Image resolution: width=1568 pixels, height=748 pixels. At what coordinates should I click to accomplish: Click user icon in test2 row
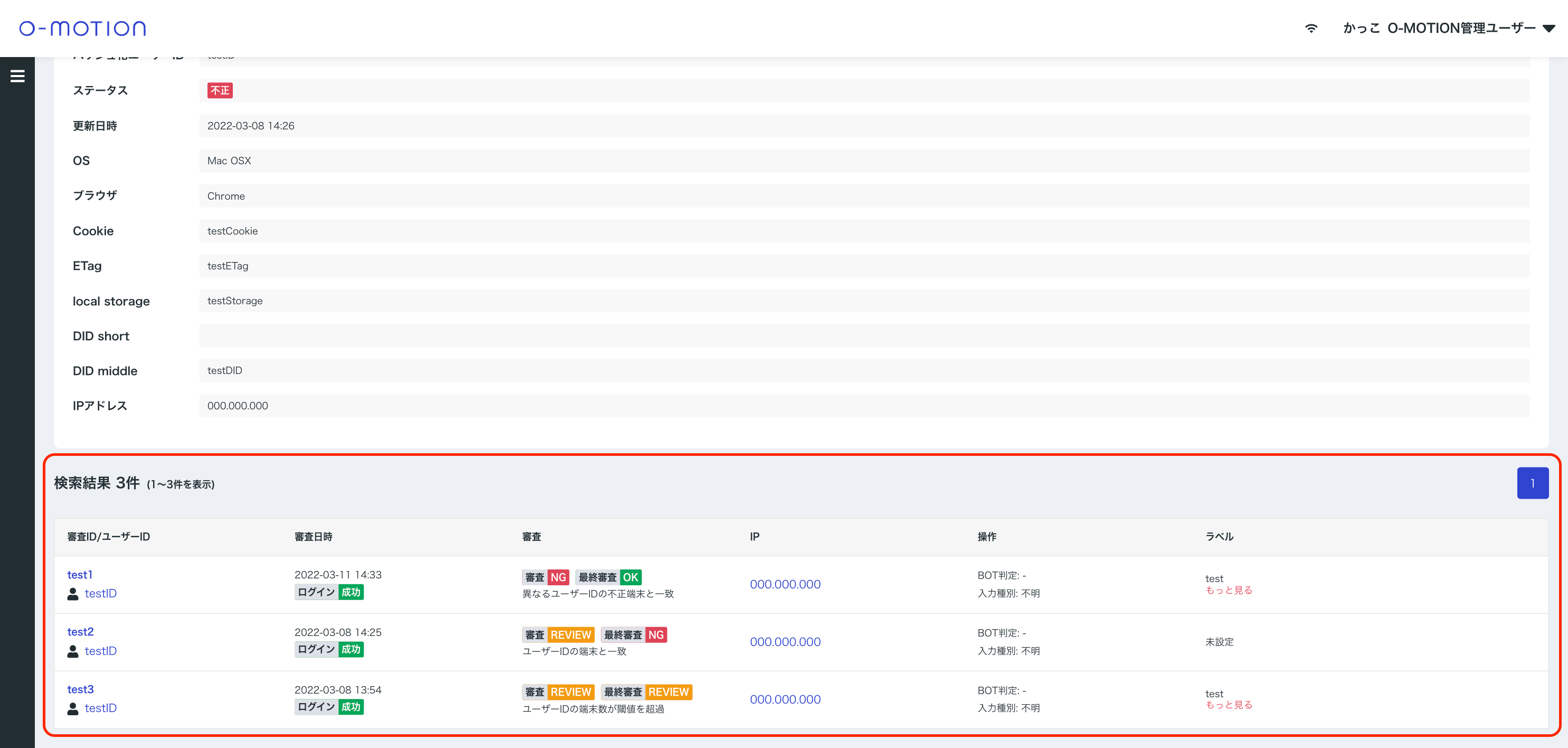coord(72,651)
